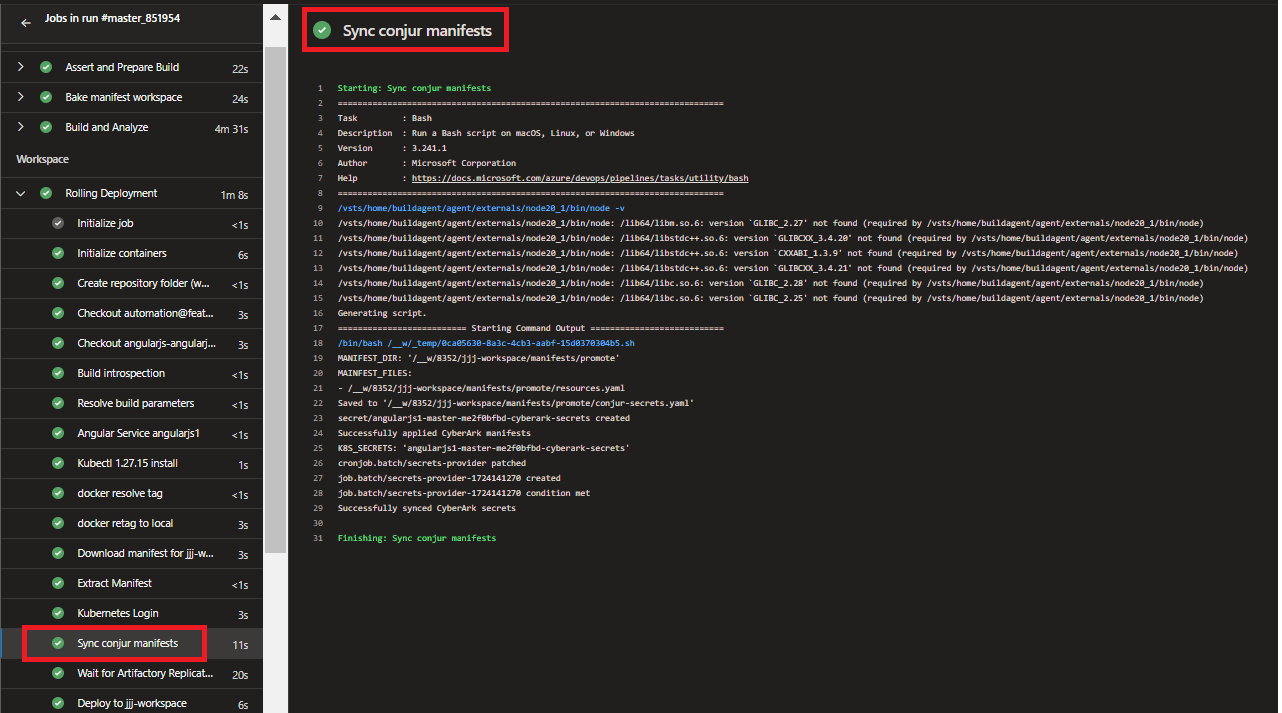This screenshot has height=713, width=1282.
Task: Expand the Build and Analyze stage chevron
Action: coord(20,127)
